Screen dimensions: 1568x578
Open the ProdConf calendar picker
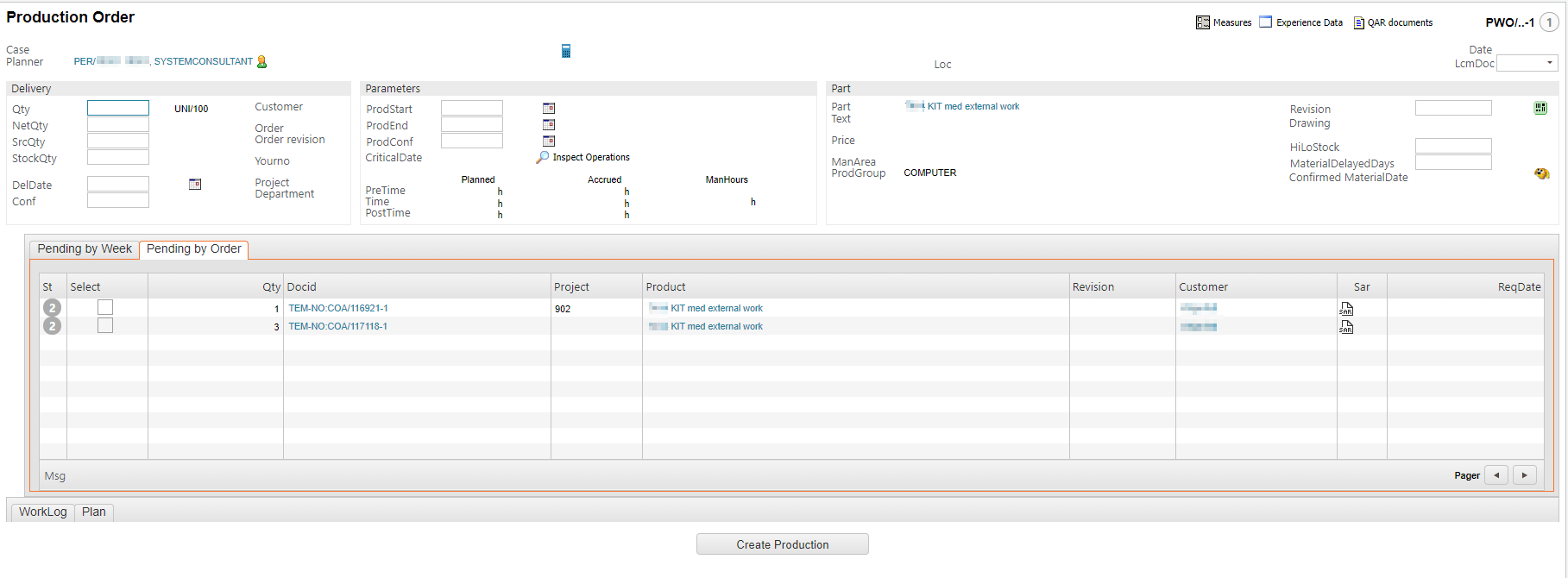(x=549, y=141)
